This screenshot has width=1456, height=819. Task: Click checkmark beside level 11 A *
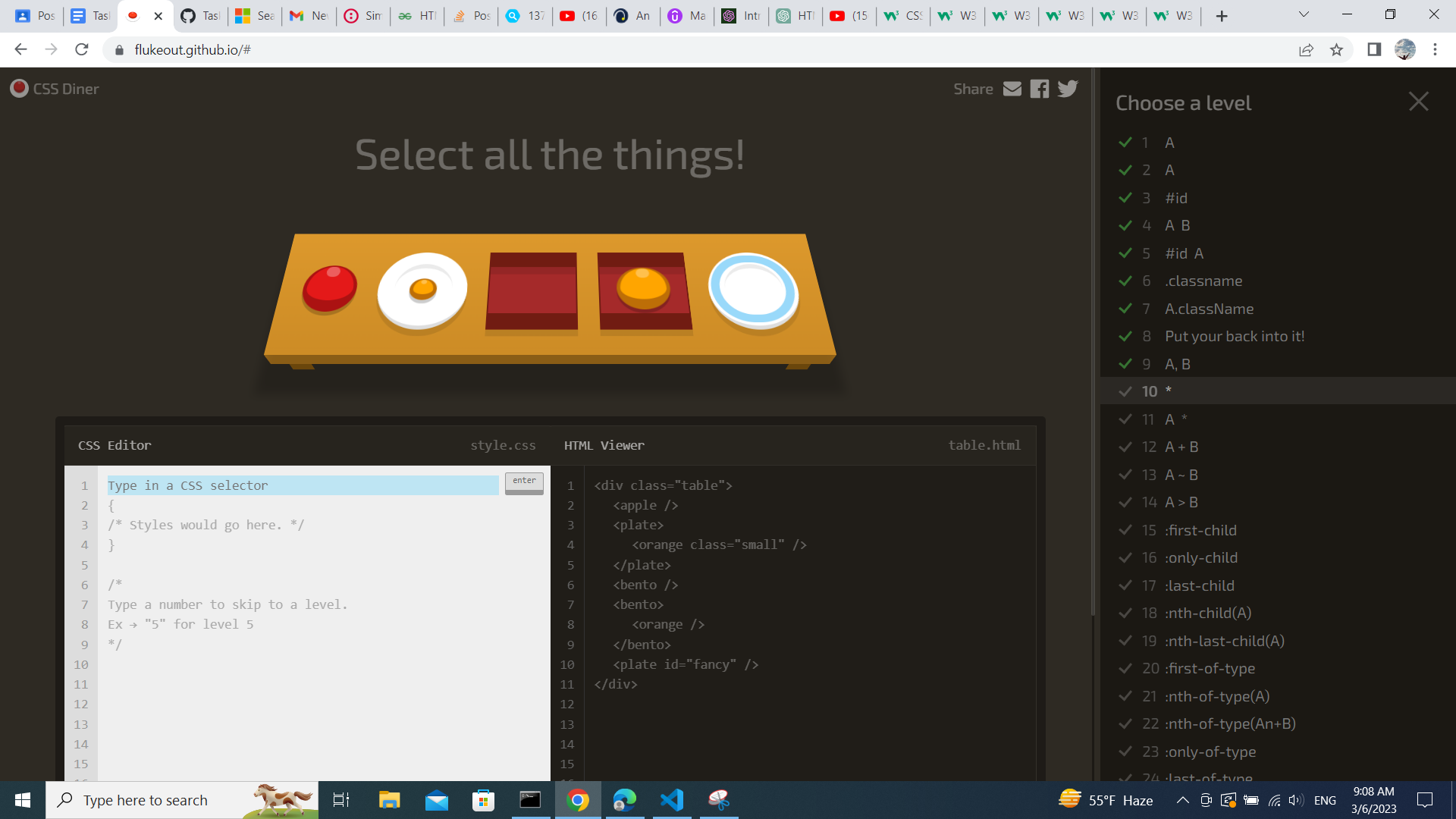1125,419
